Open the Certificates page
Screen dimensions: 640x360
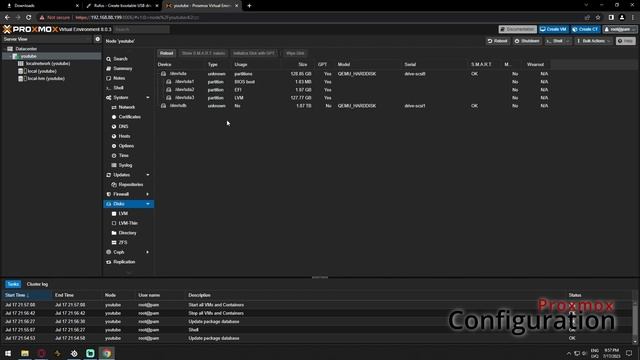[x=129, y=117]
